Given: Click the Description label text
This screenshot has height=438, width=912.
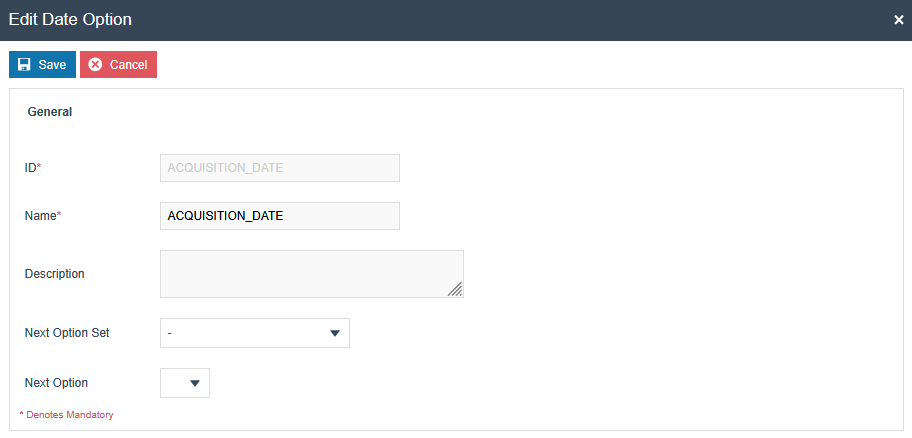Looking at the screenshot, I should [x=54, y=273].
